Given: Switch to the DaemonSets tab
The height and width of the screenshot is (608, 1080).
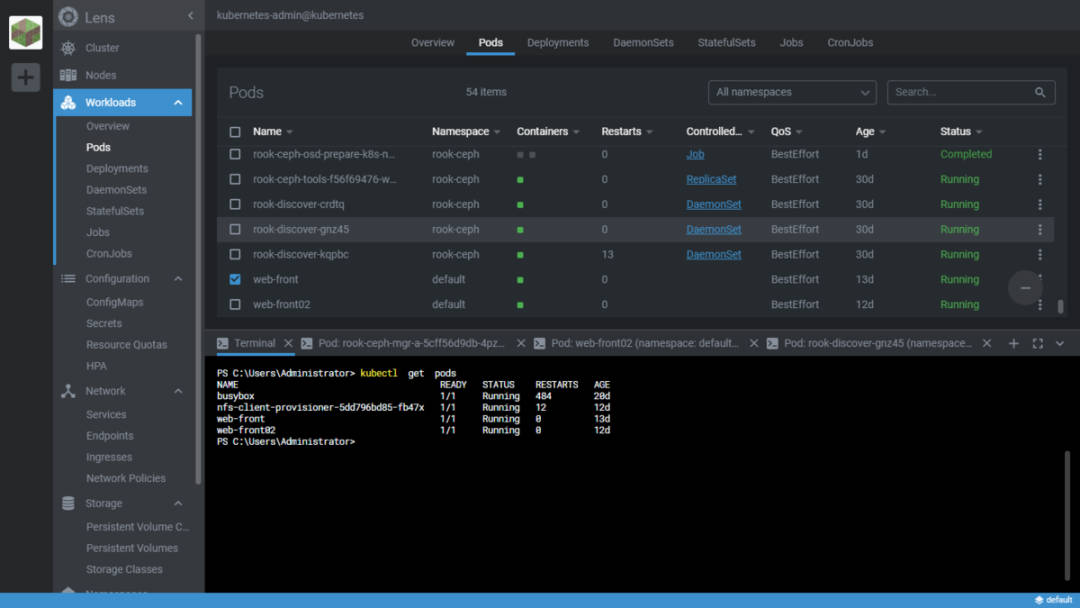Looking at the screenshot, I should point(643,43).
